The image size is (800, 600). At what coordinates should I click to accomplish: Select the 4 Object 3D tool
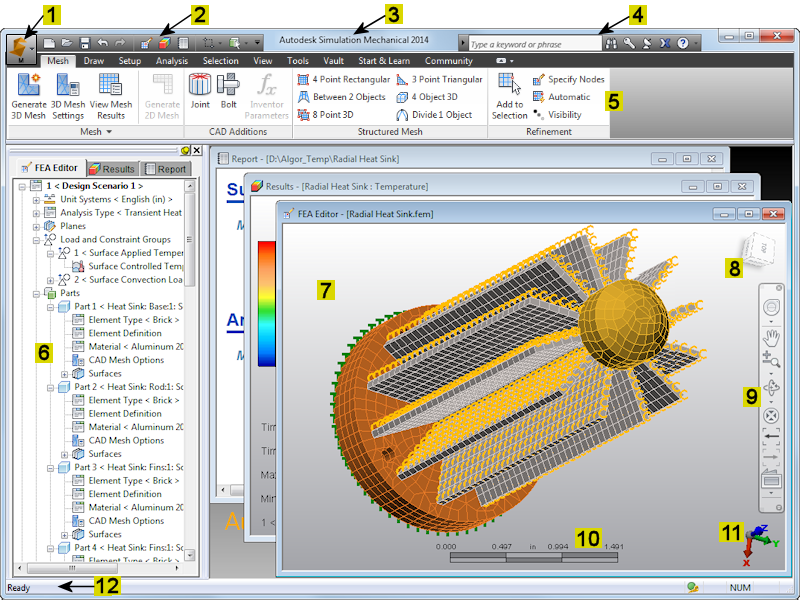point(428,97)
